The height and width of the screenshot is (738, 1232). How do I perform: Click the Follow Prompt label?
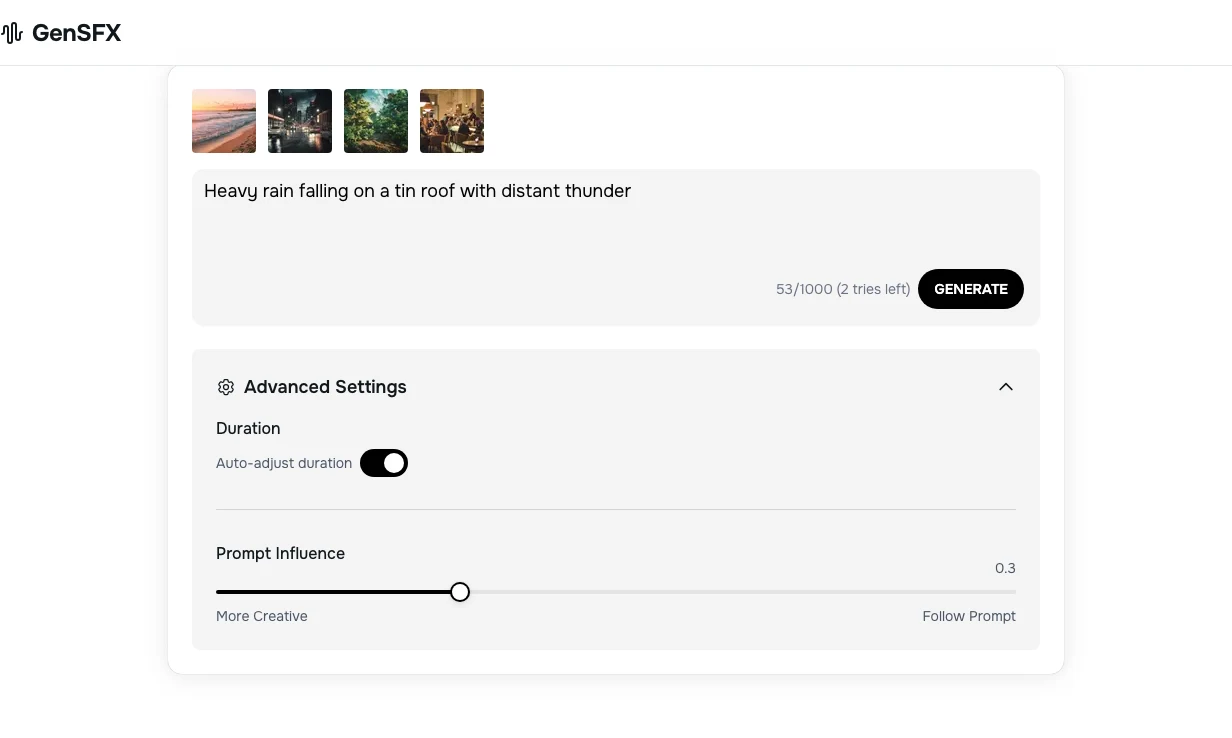(x=969, y=616)
